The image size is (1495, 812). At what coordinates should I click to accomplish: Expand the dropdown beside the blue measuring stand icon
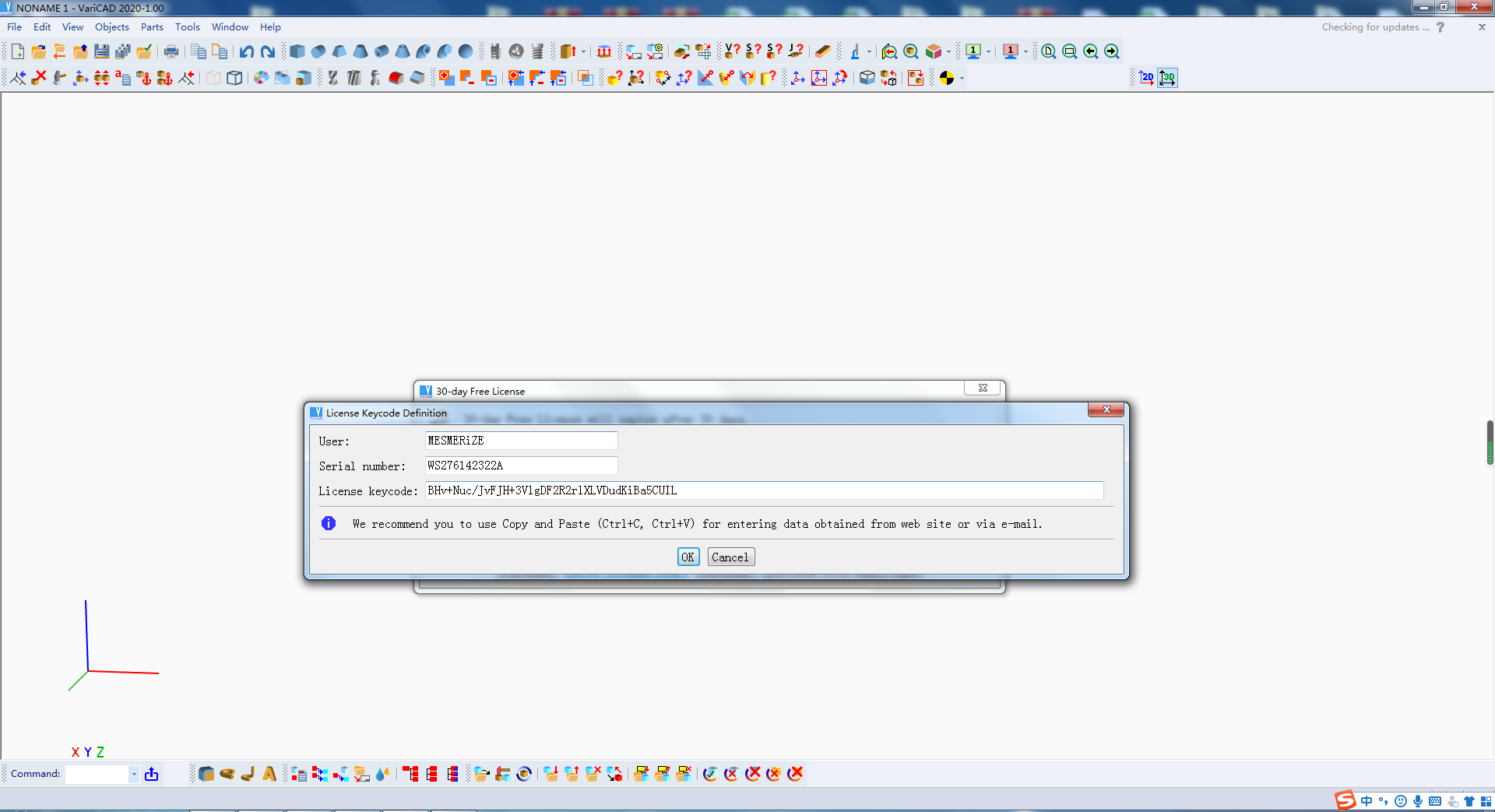coord(869,52)
